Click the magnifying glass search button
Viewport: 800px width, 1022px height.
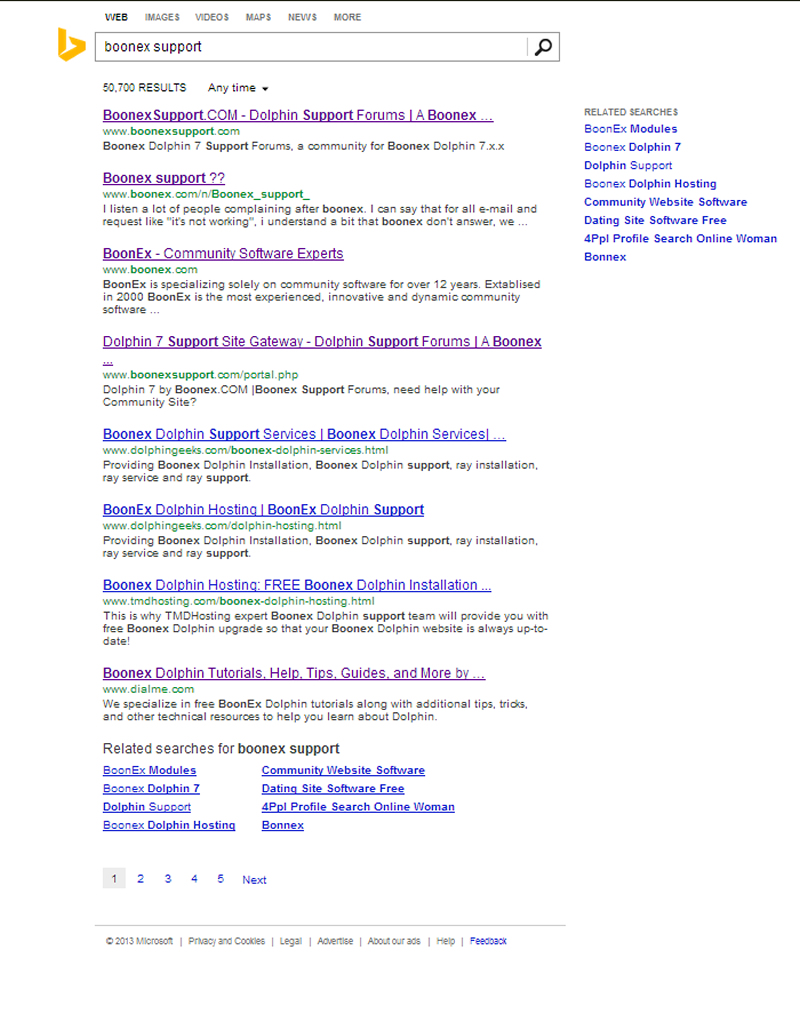click(x=543, y=47)
